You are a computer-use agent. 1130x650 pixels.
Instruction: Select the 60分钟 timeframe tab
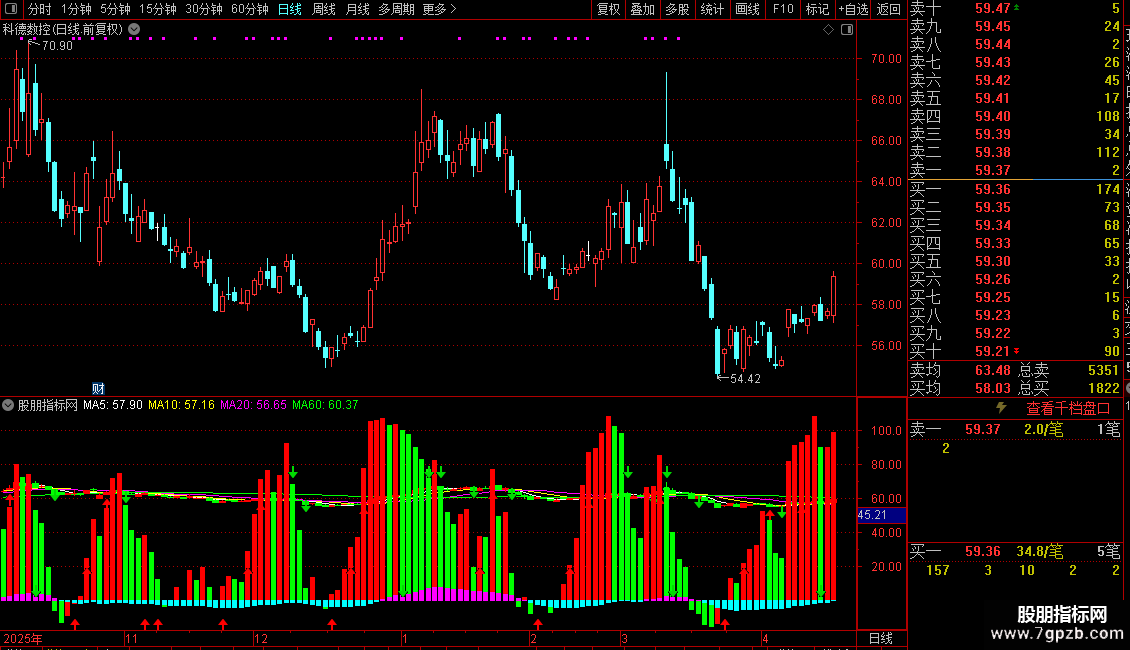point(249,9)
